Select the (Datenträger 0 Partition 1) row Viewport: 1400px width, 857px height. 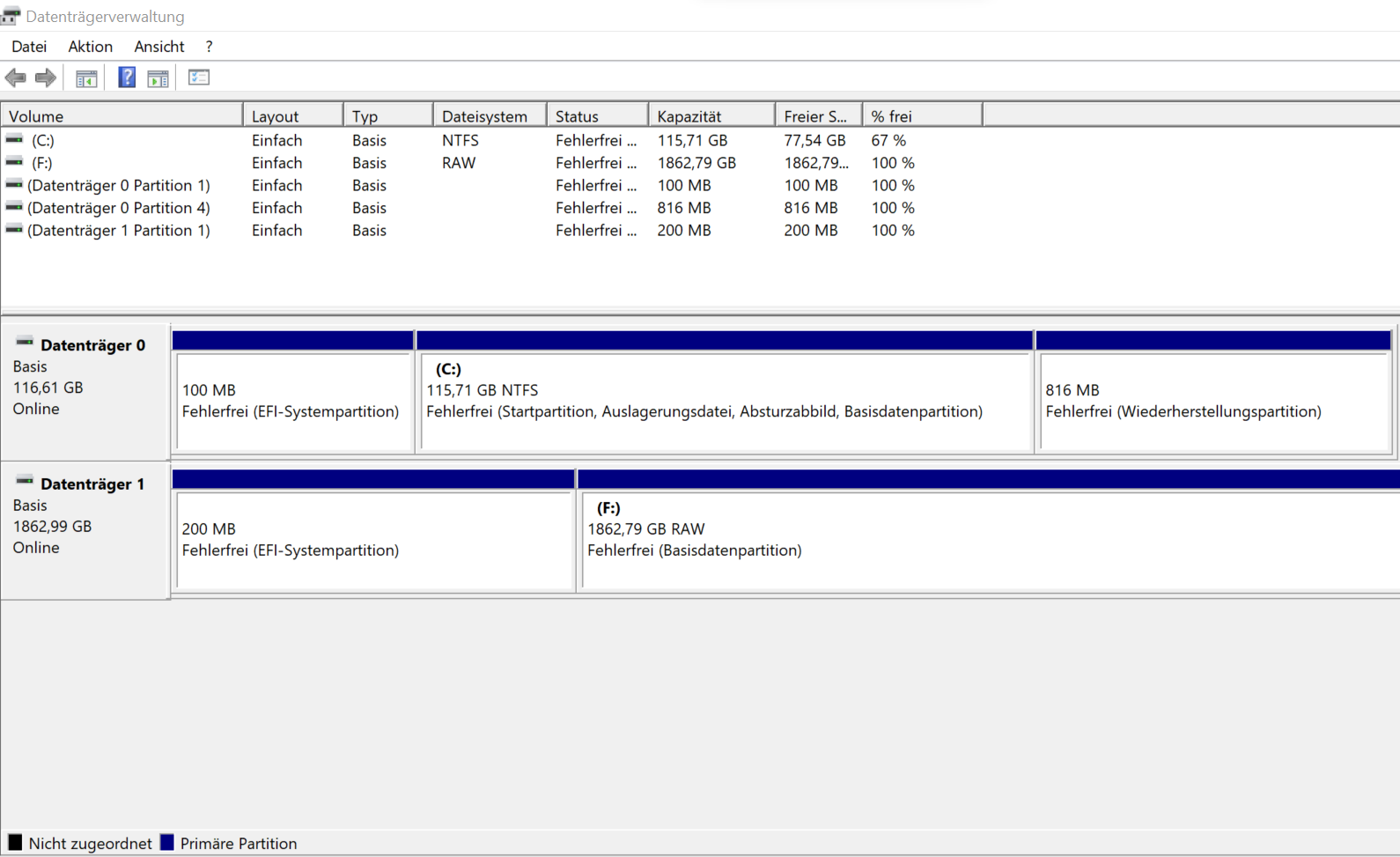coord(493,185)
